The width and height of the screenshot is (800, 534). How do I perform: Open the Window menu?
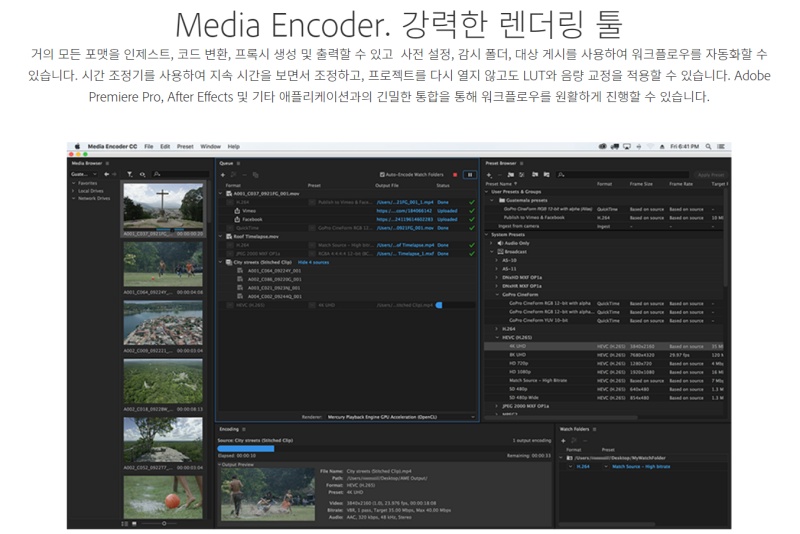tap(210, 146)
